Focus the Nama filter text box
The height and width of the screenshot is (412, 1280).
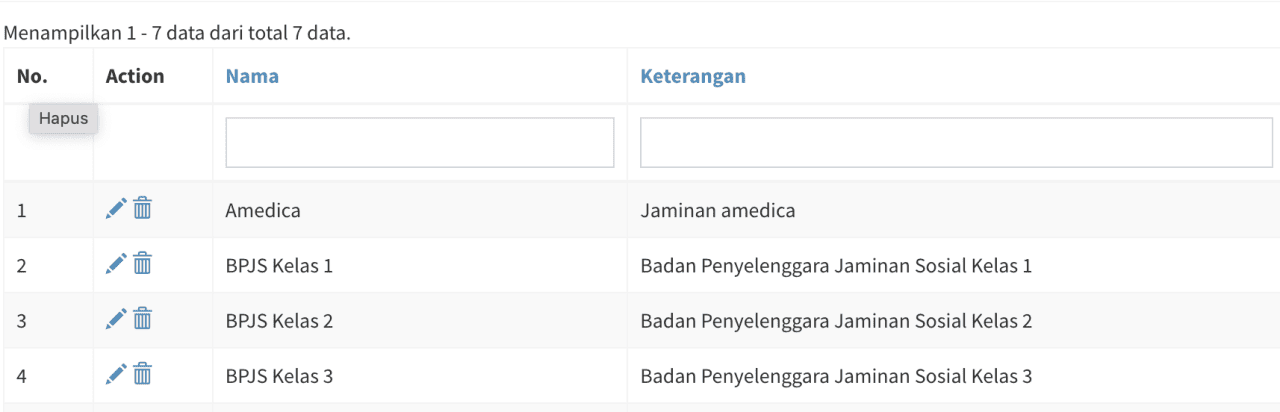tap(420, 143)
